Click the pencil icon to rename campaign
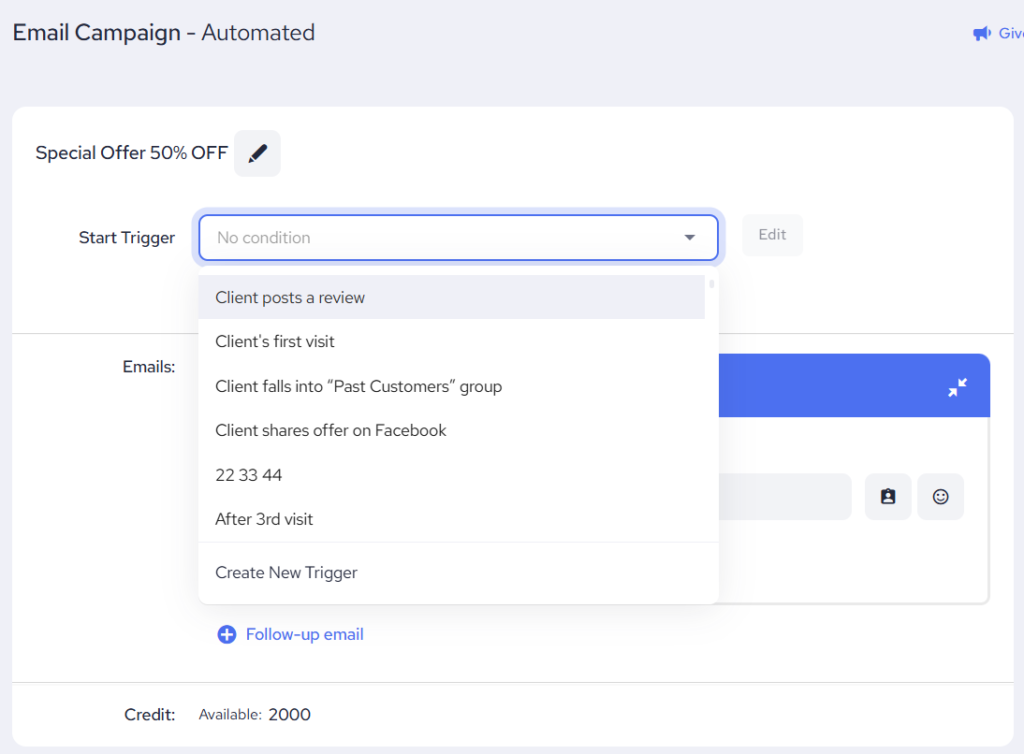This screenshot has height=754, width=1024. 257,154
